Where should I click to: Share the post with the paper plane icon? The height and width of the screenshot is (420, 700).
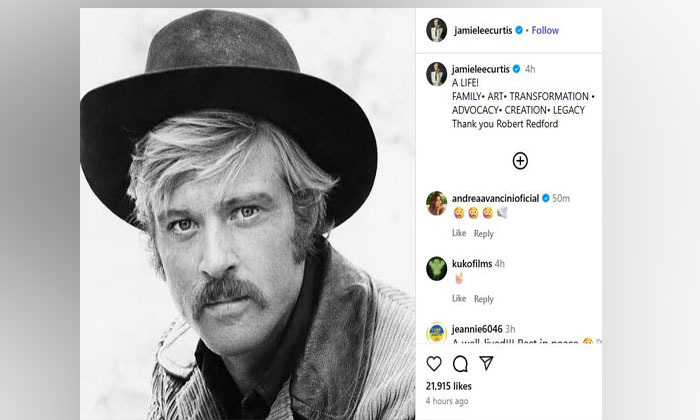487,362
